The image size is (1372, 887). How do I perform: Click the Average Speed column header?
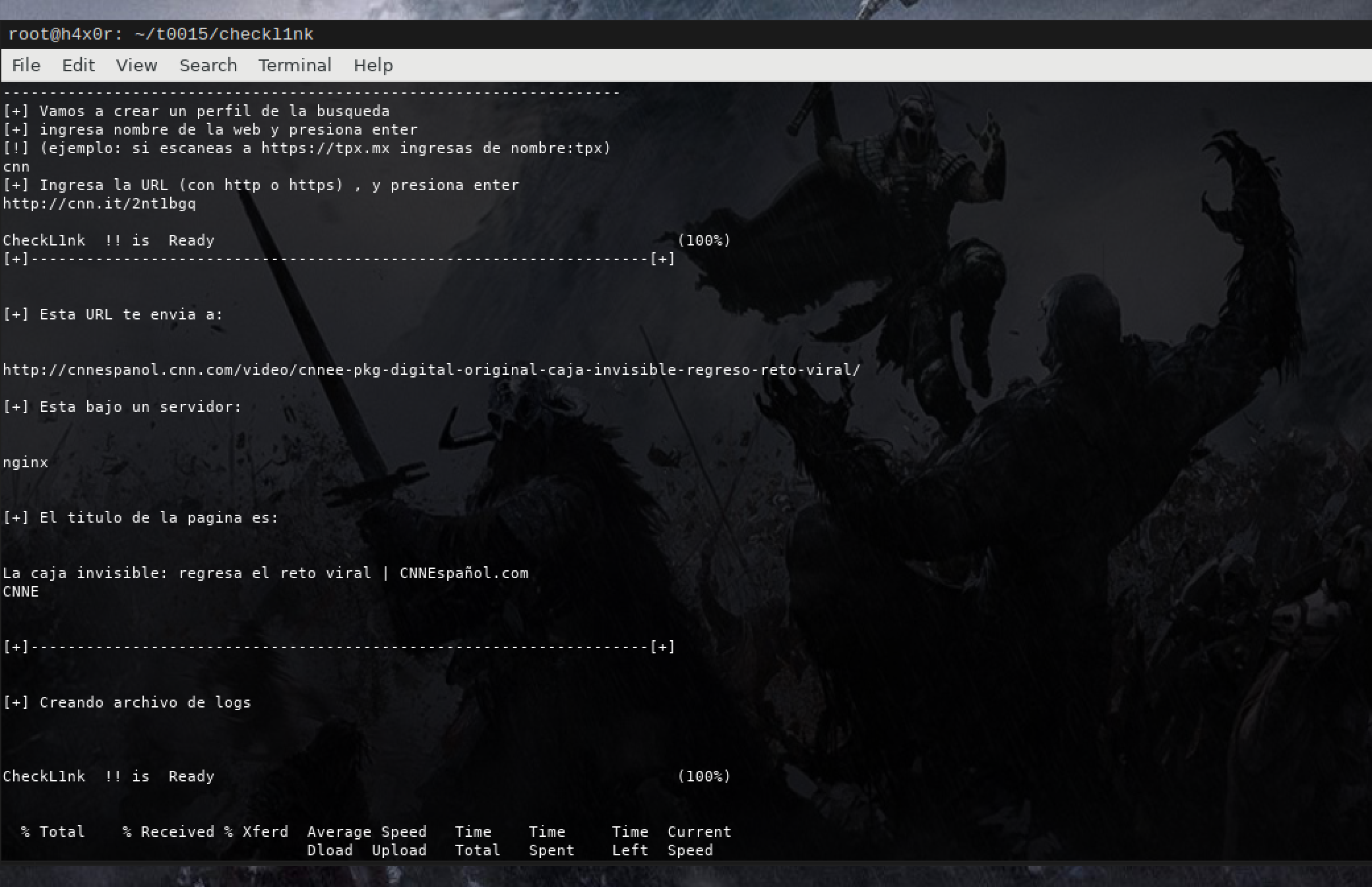pyautogui.click(x=367, y=832)
